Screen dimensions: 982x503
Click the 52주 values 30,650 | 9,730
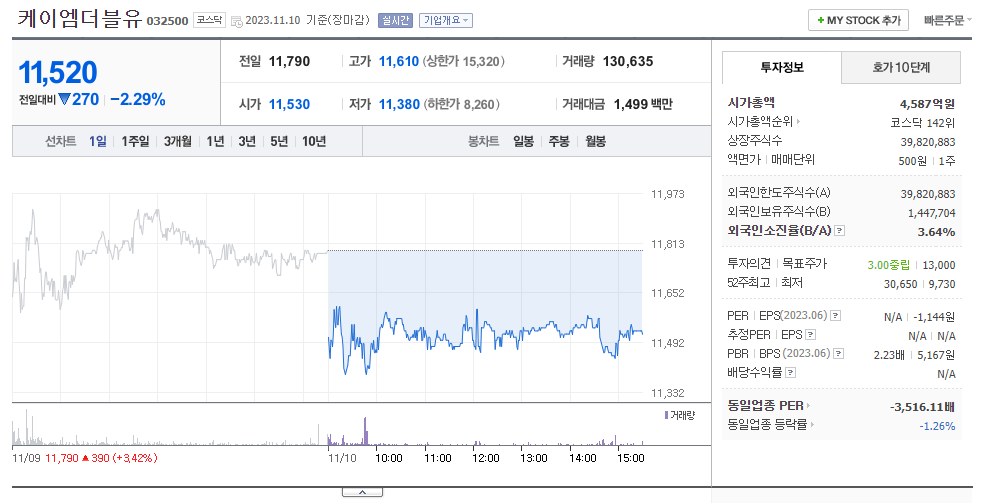[919, 284]
